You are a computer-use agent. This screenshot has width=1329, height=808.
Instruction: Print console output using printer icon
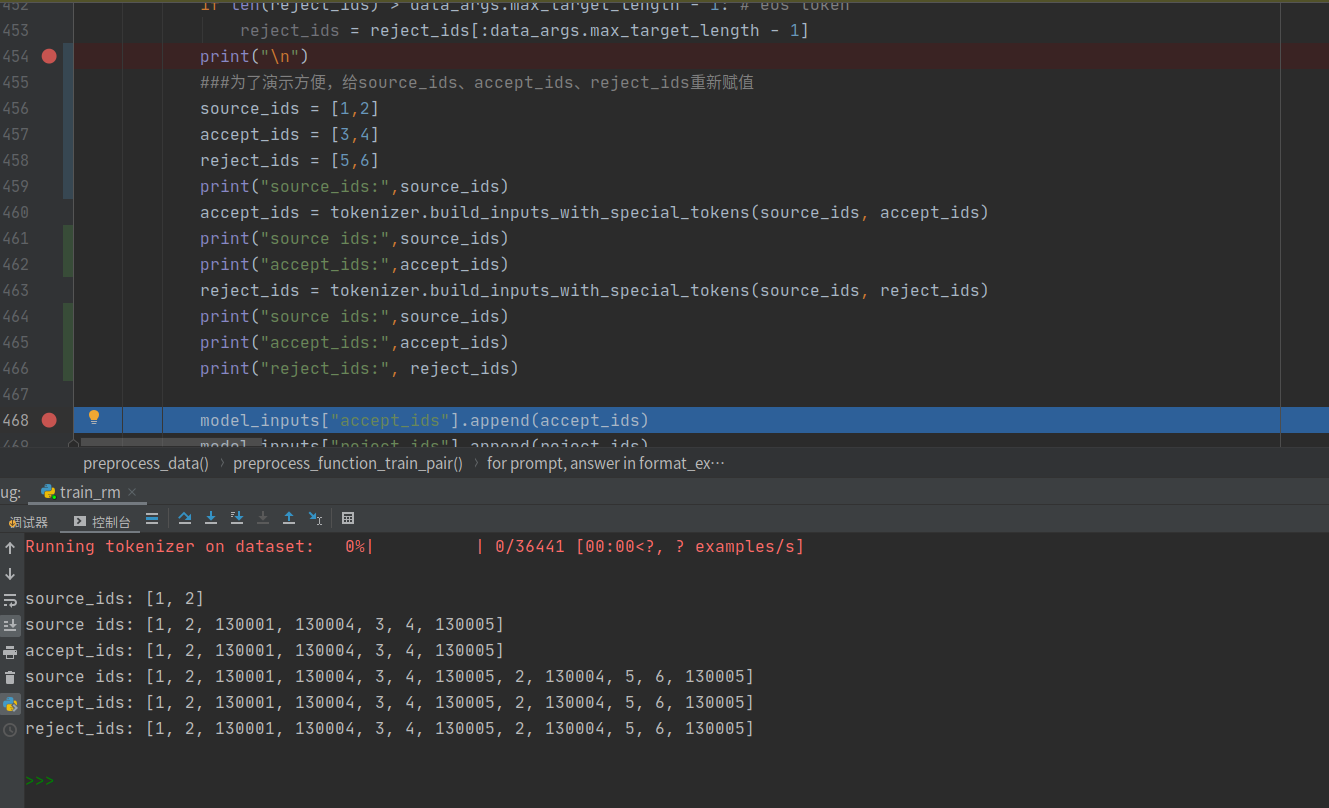pyautogui.click(x=10, y=650)
